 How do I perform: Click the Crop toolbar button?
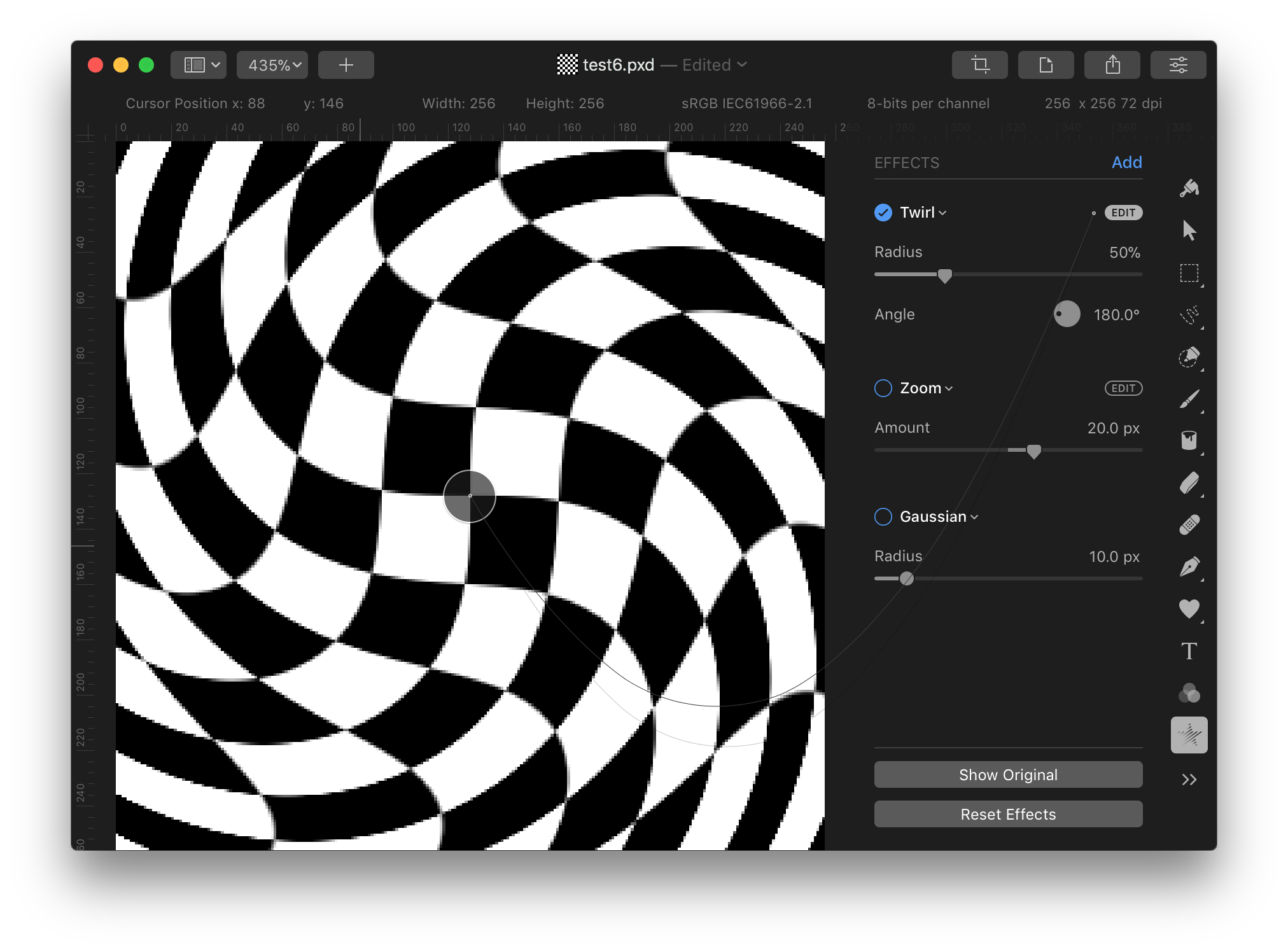point(979,65)
